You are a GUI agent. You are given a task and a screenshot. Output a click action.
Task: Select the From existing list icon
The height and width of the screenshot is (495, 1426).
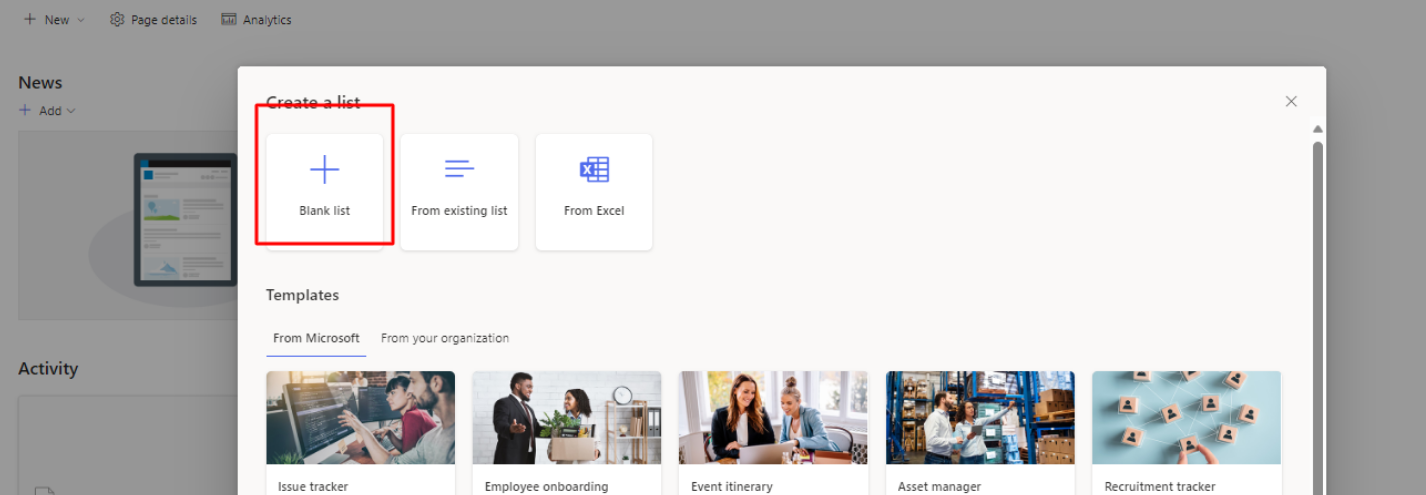459,169
